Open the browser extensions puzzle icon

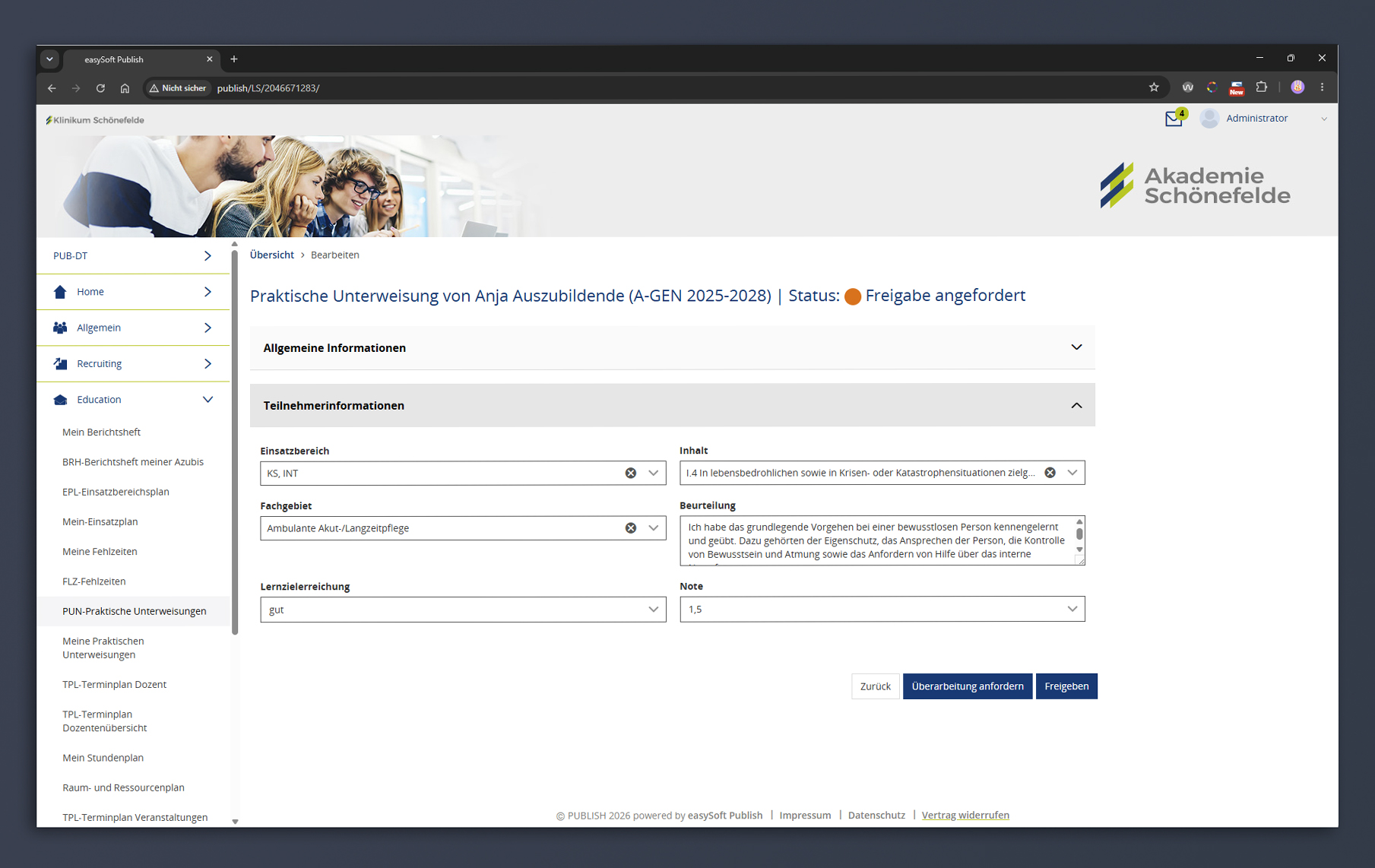pos(1262,87)
